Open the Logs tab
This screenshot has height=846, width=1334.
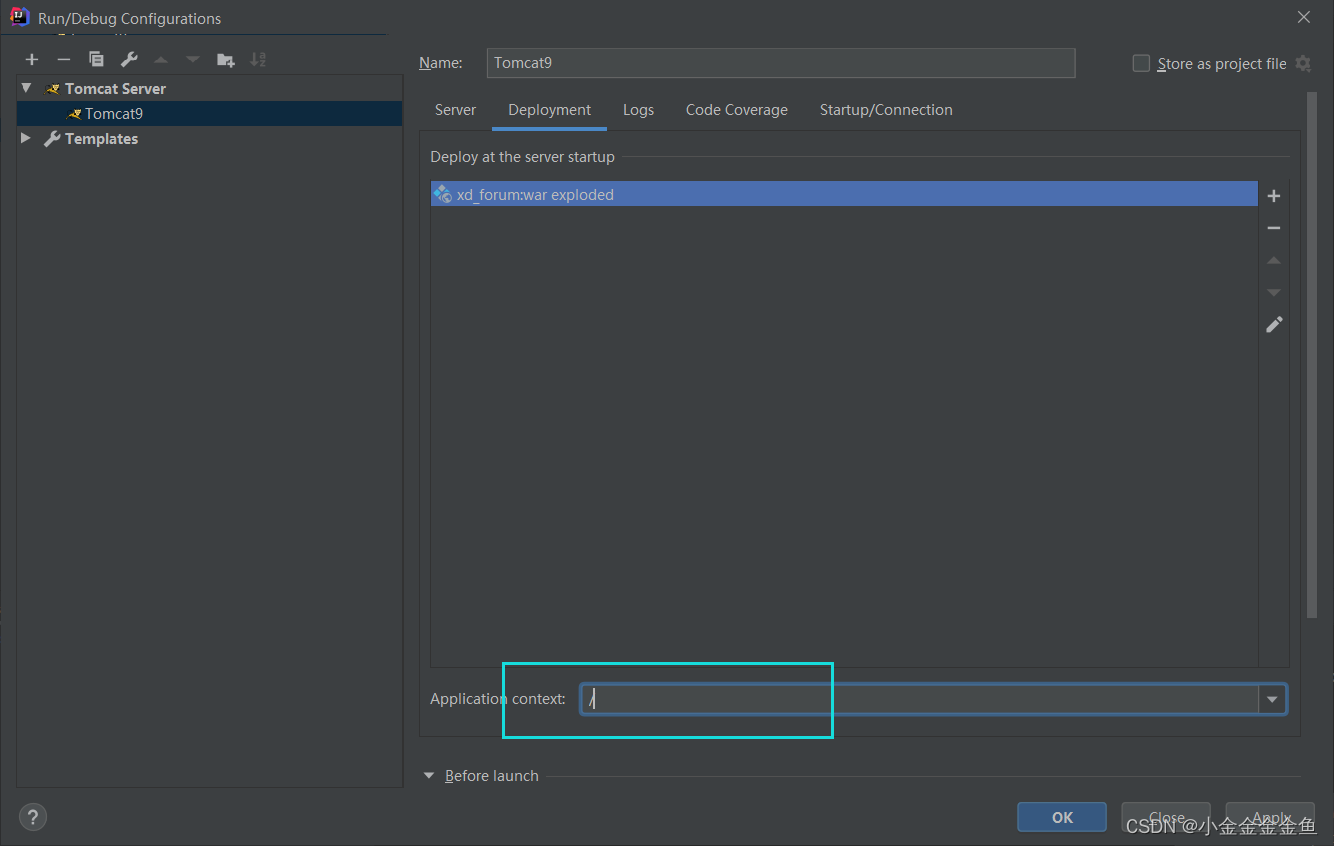coord(638,110)
